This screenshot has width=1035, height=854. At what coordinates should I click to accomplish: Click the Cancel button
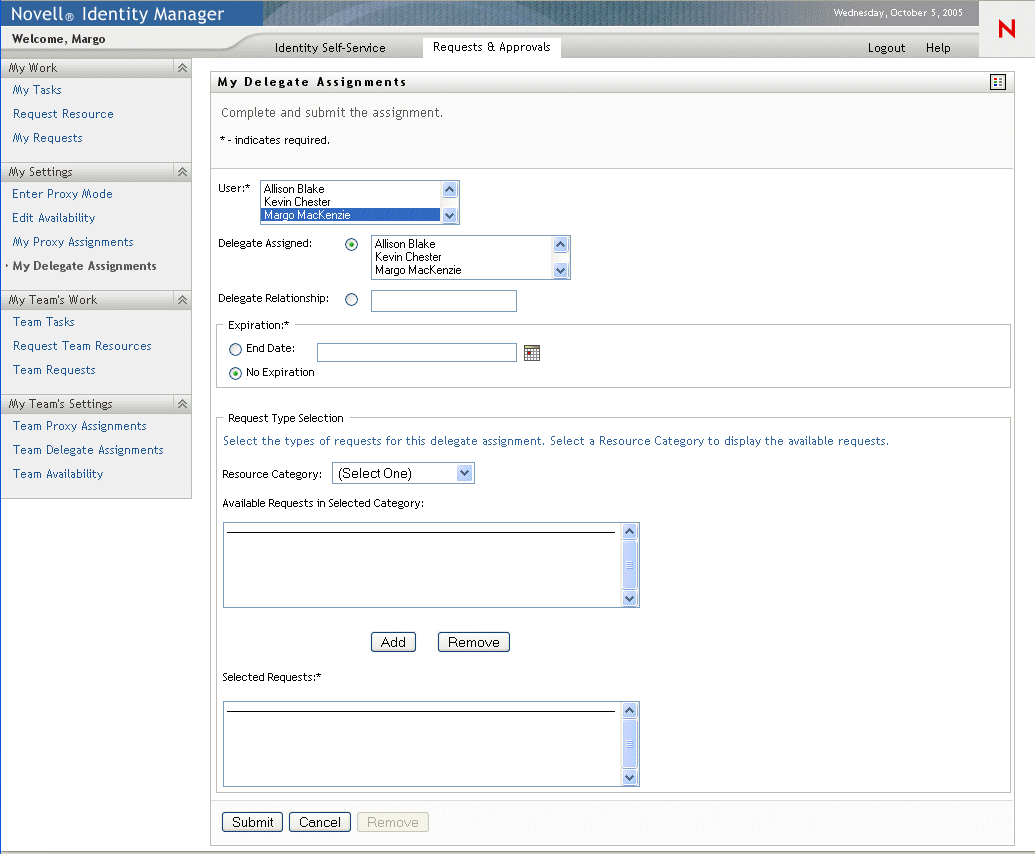[x=319, y=822]
